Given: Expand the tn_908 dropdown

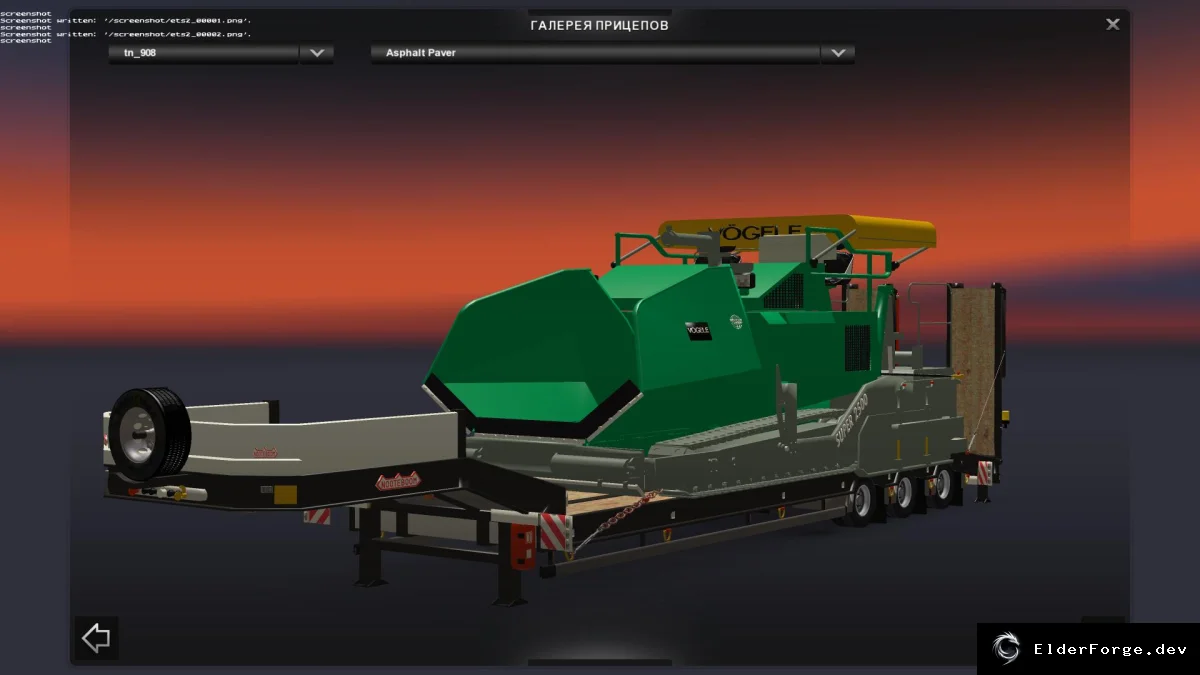Looking at the screenshot, I should pyautogui.click(x=317, y=53).
